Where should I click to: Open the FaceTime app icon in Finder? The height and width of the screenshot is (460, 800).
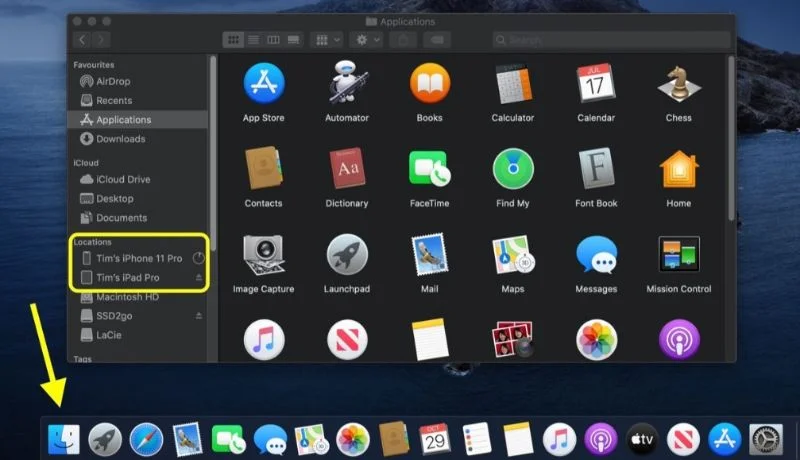[x=430, y=168]
